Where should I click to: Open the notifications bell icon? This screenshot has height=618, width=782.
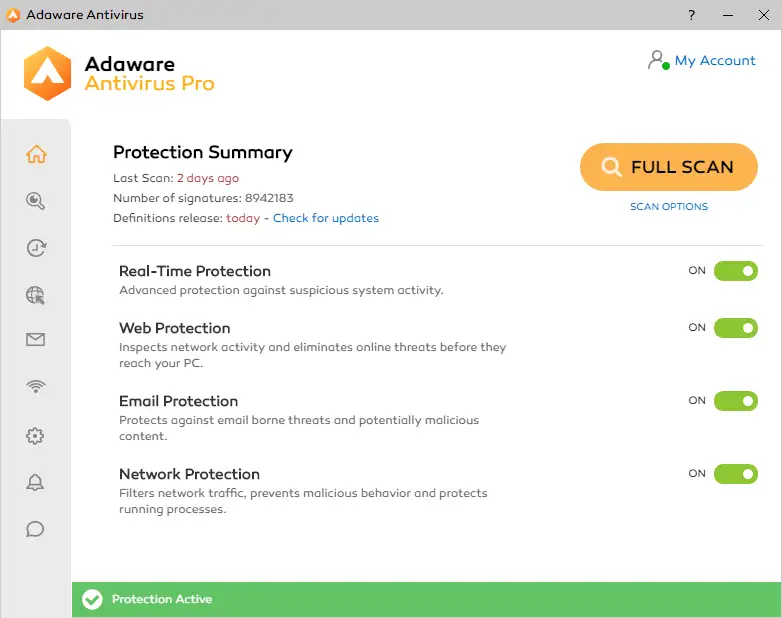pos(36,482)
